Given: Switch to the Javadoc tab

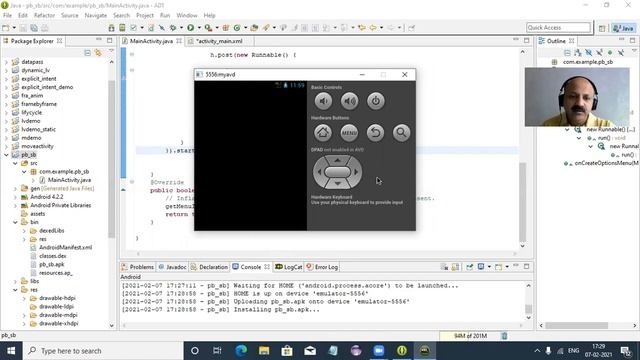Looking at the screenshot, I should [x=172, y=267].
